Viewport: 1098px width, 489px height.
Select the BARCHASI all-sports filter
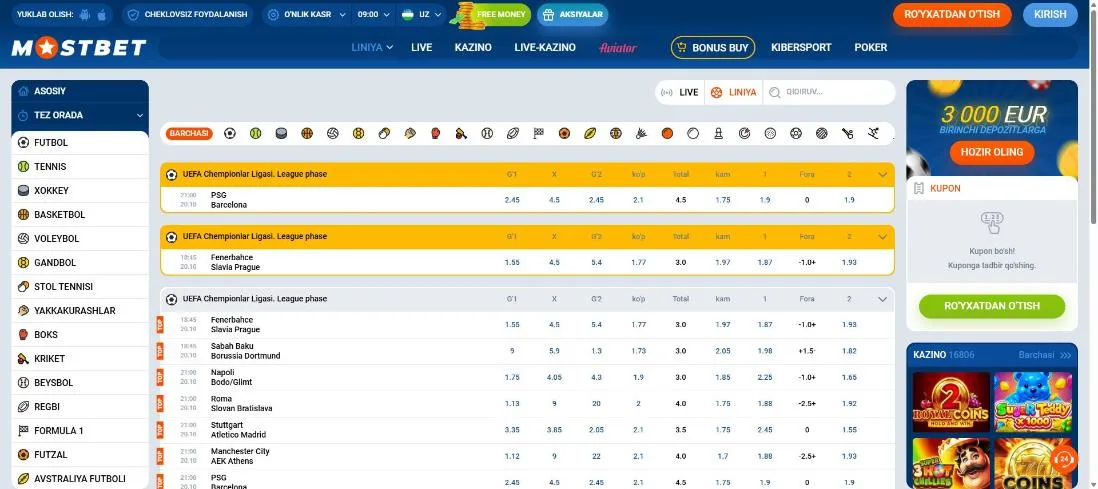(190, 133)
